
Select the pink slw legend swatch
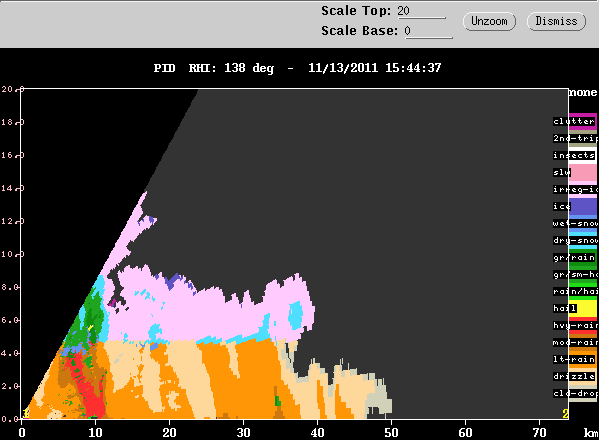click(x=584, y=172)
